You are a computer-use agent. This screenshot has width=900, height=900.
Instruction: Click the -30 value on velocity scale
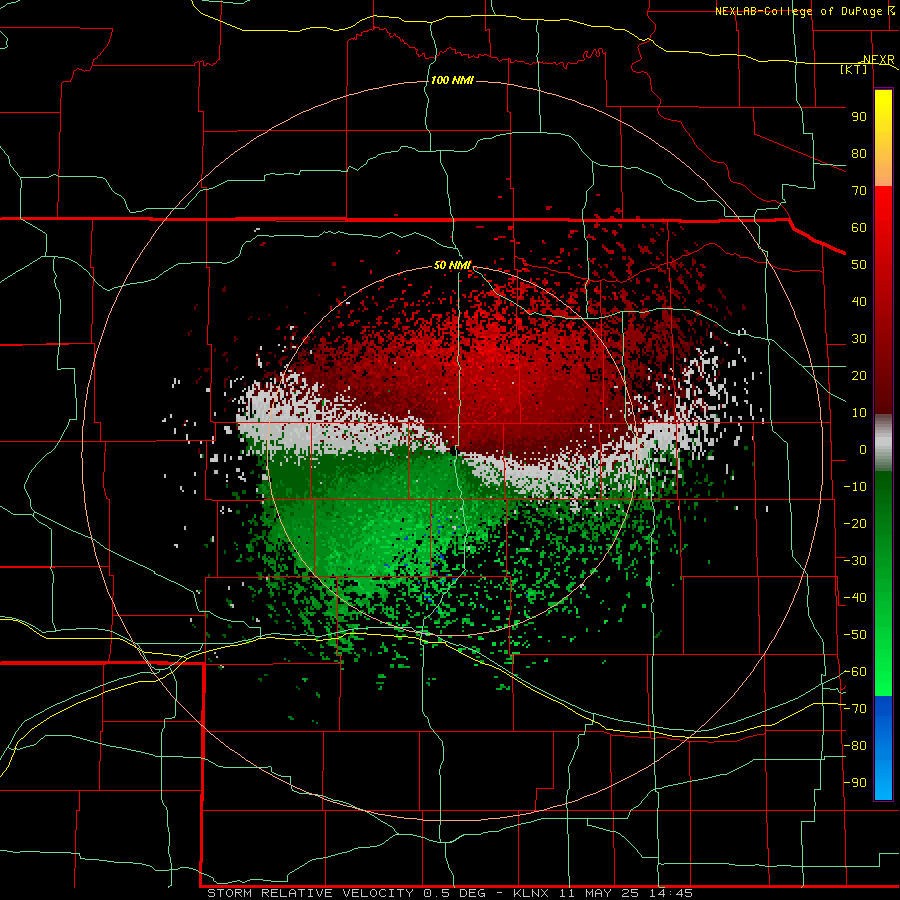855,561
